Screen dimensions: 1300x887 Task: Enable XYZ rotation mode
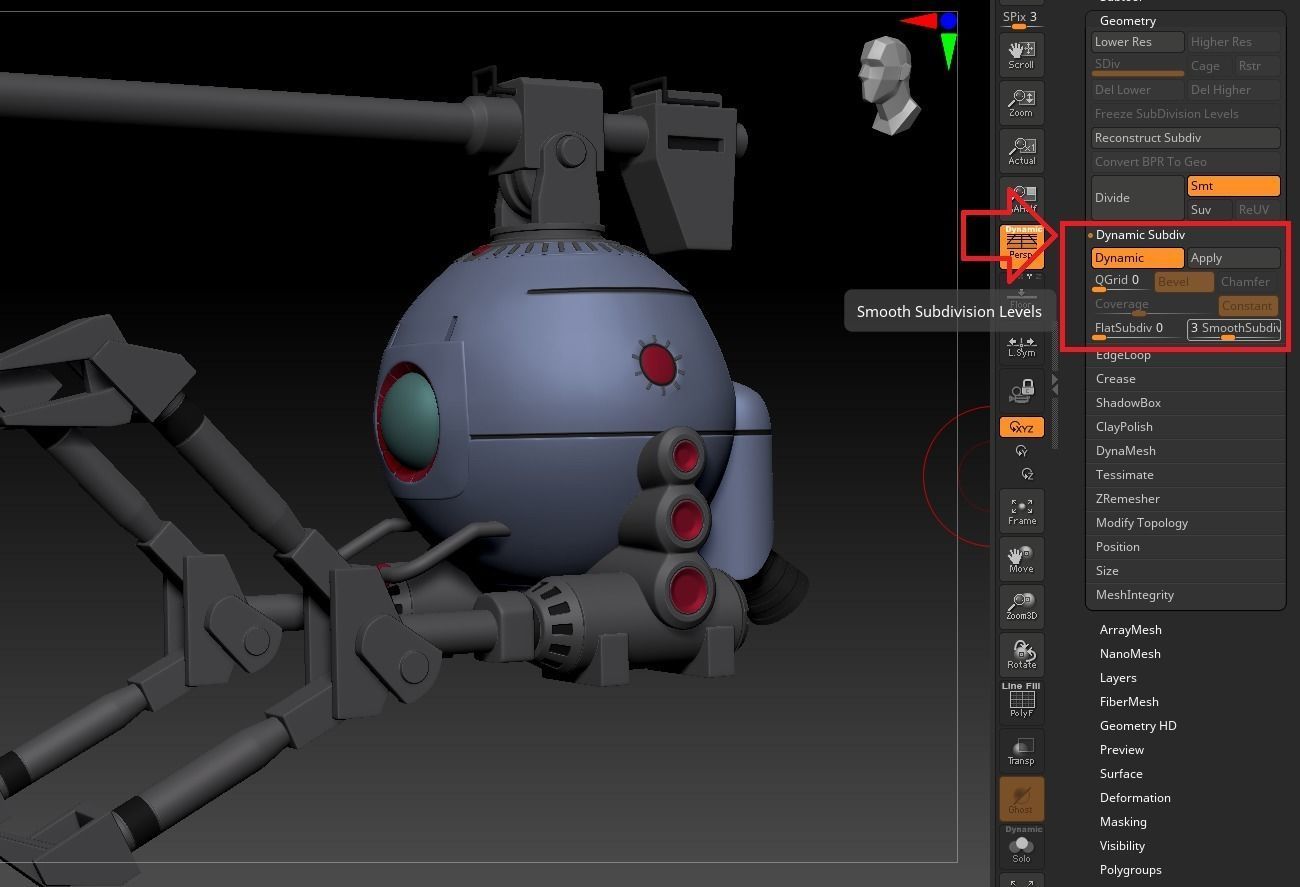1021,427
